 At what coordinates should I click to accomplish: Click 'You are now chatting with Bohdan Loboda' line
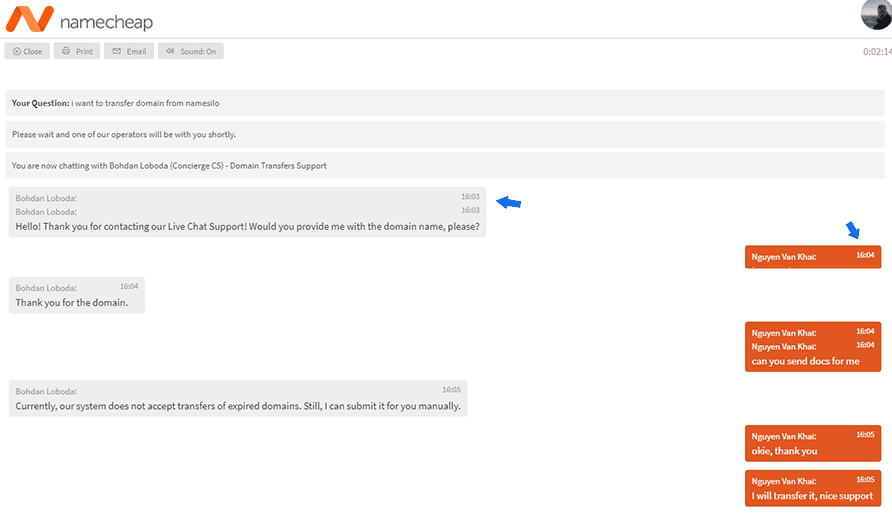[x=445, y=166]
